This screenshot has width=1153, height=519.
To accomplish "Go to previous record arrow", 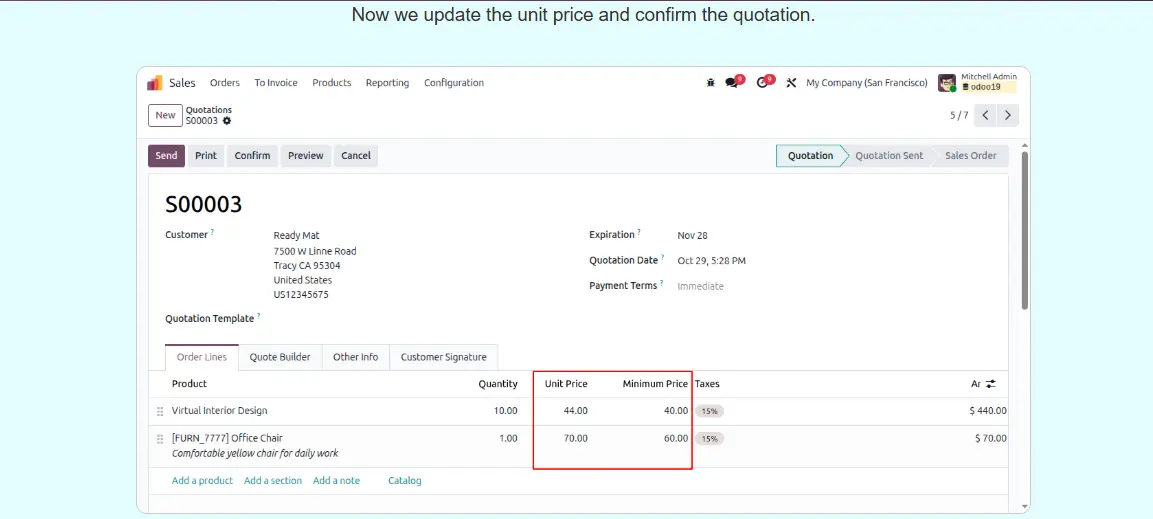I will [986, 115].
